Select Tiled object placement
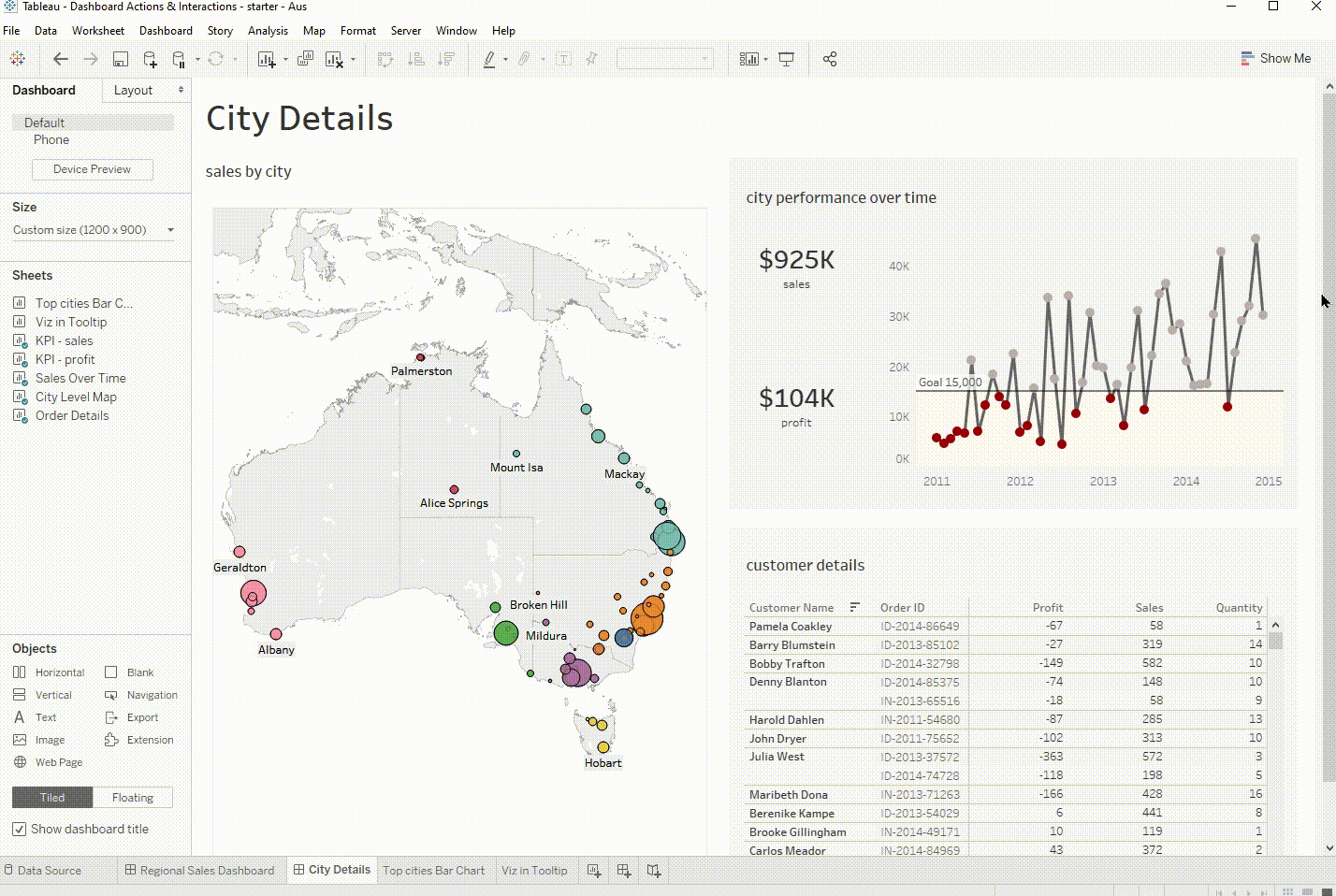Image resolution: width=1336 pixels, height=896 pixels. [52, 797]
